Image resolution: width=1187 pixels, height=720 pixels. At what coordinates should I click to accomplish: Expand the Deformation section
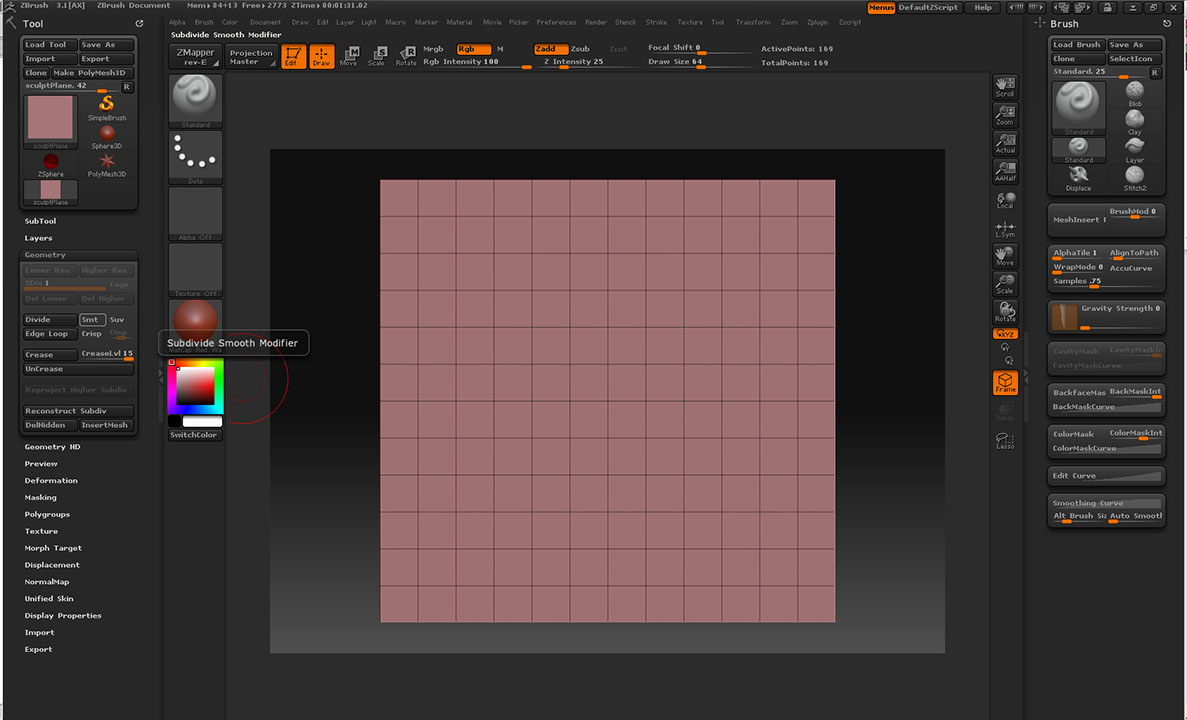(x=51, y=481)
